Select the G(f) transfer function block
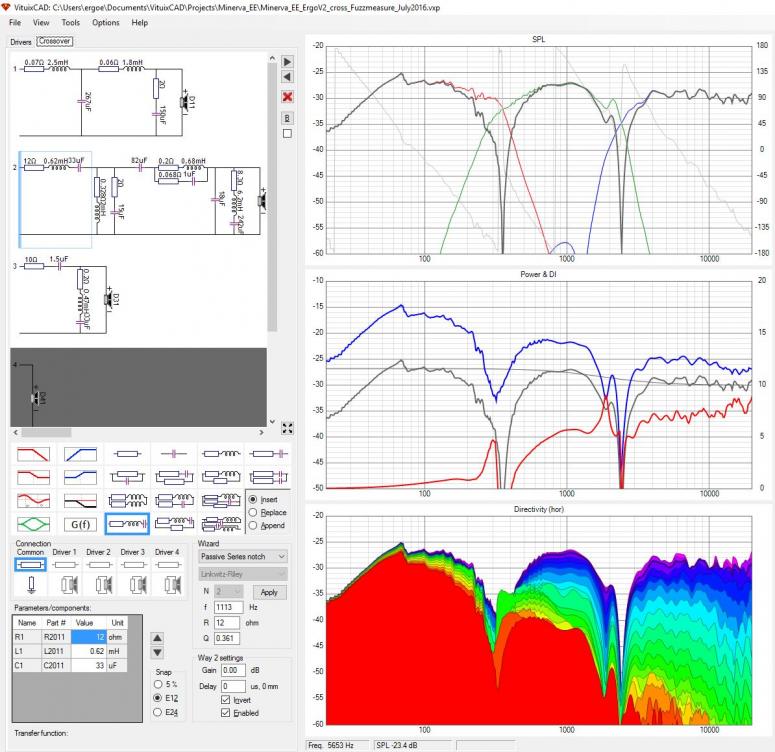Viewport: 775px width, 752px height. coord(81,524)
